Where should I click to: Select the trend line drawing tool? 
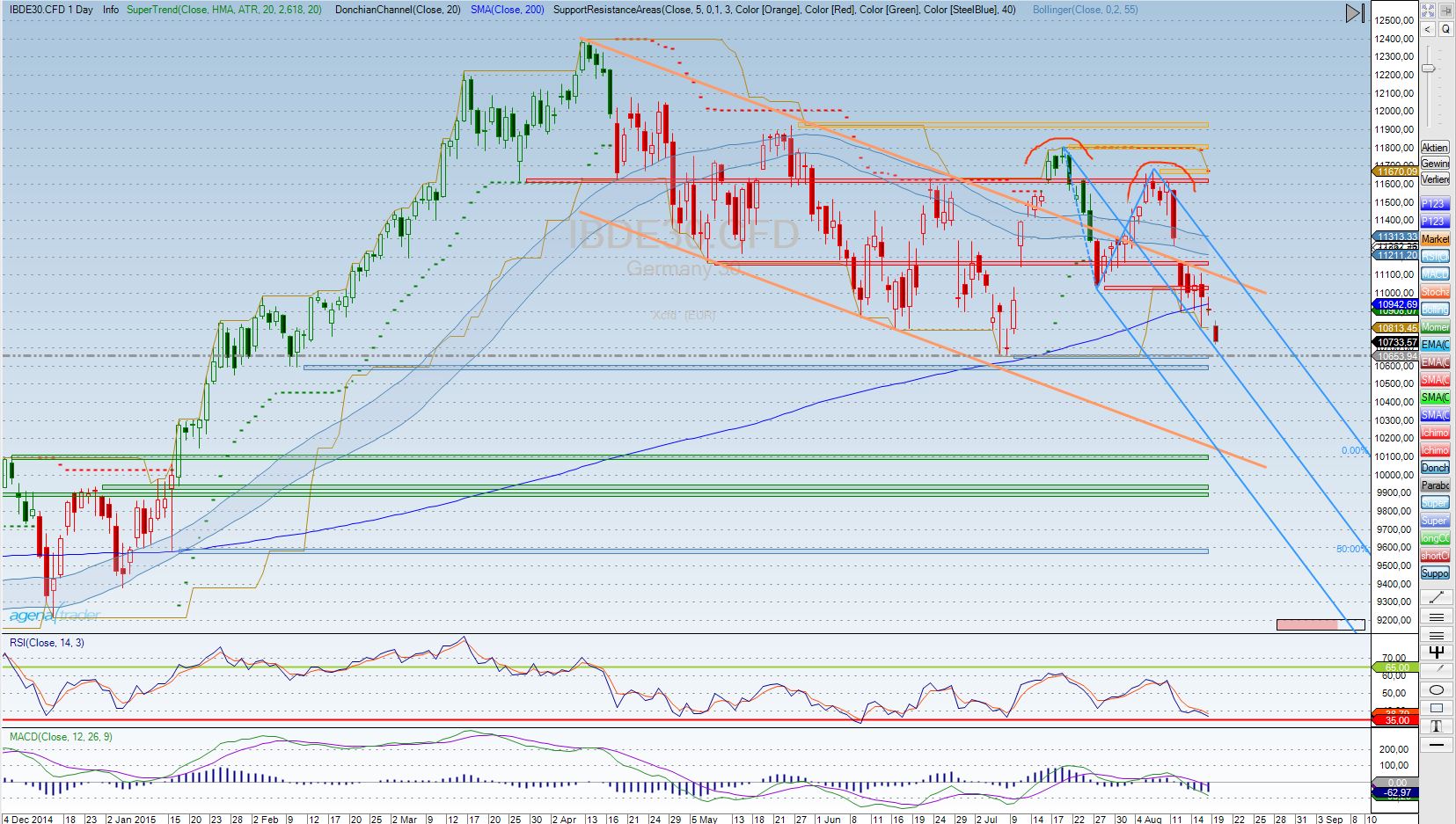point(1436,597)
